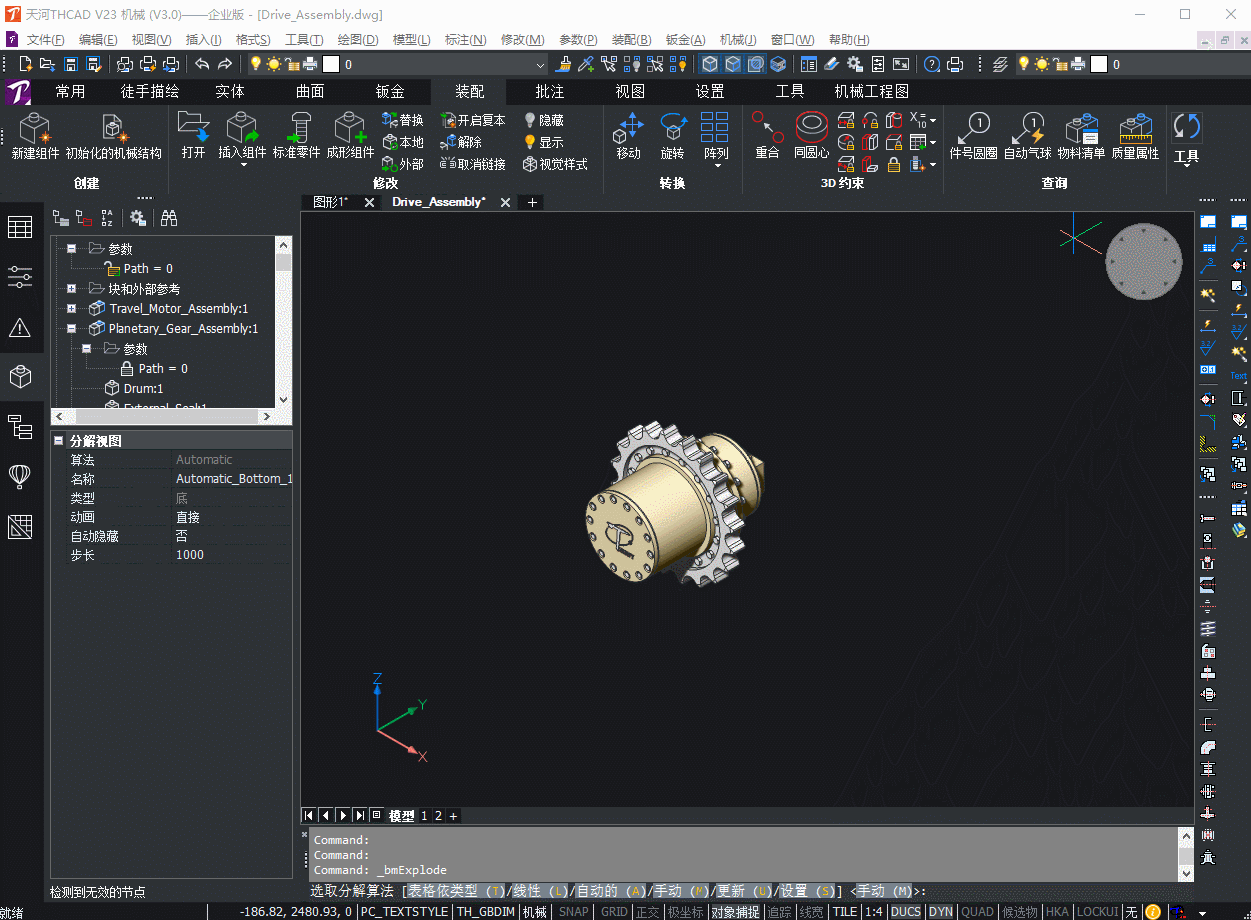Click the 自动气球 auto balloon icon

(x=1027, y=136)
